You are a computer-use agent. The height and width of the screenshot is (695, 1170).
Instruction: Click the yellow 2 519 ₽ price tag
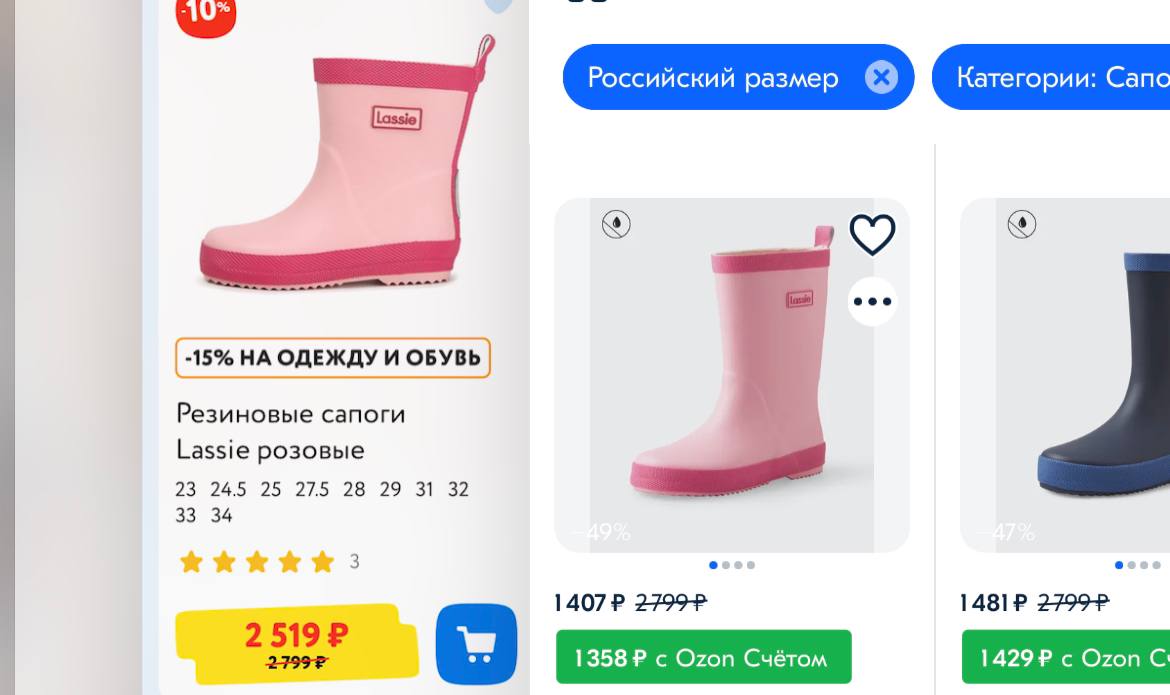tap(297, 642)
